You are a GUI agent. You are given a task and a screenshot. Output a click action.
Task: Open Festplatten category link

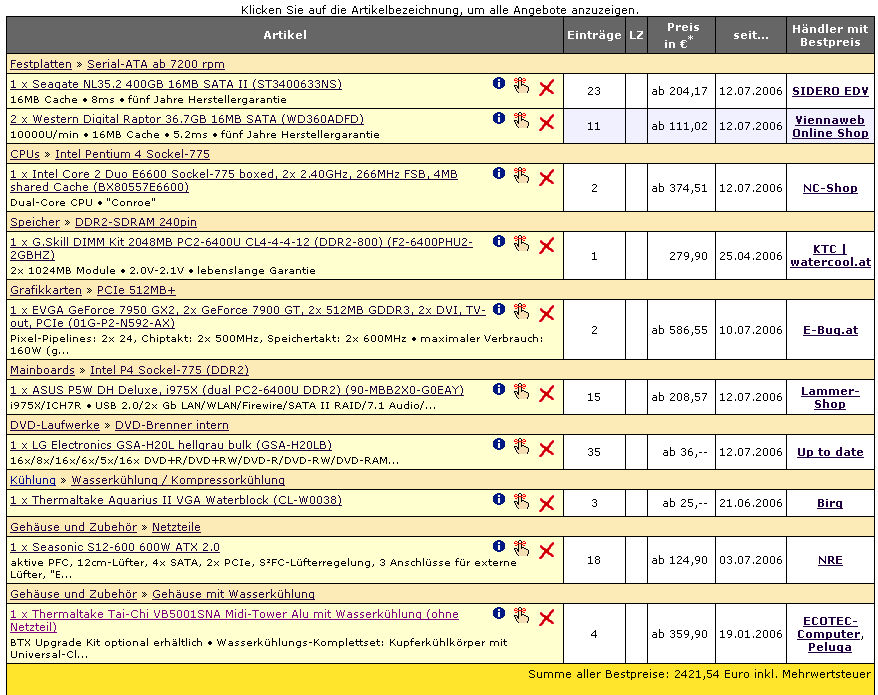pos(41,64)
